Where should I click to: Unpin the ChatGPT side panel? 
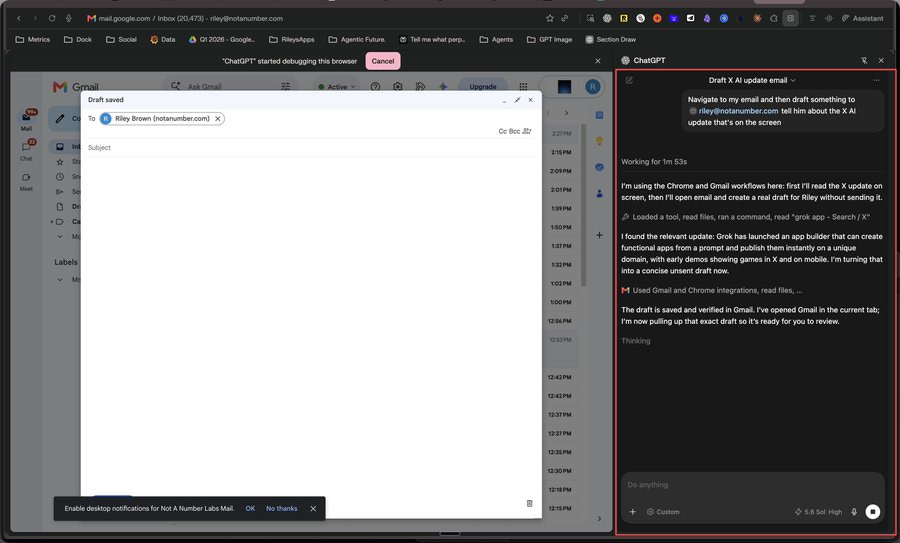point(864,60)
